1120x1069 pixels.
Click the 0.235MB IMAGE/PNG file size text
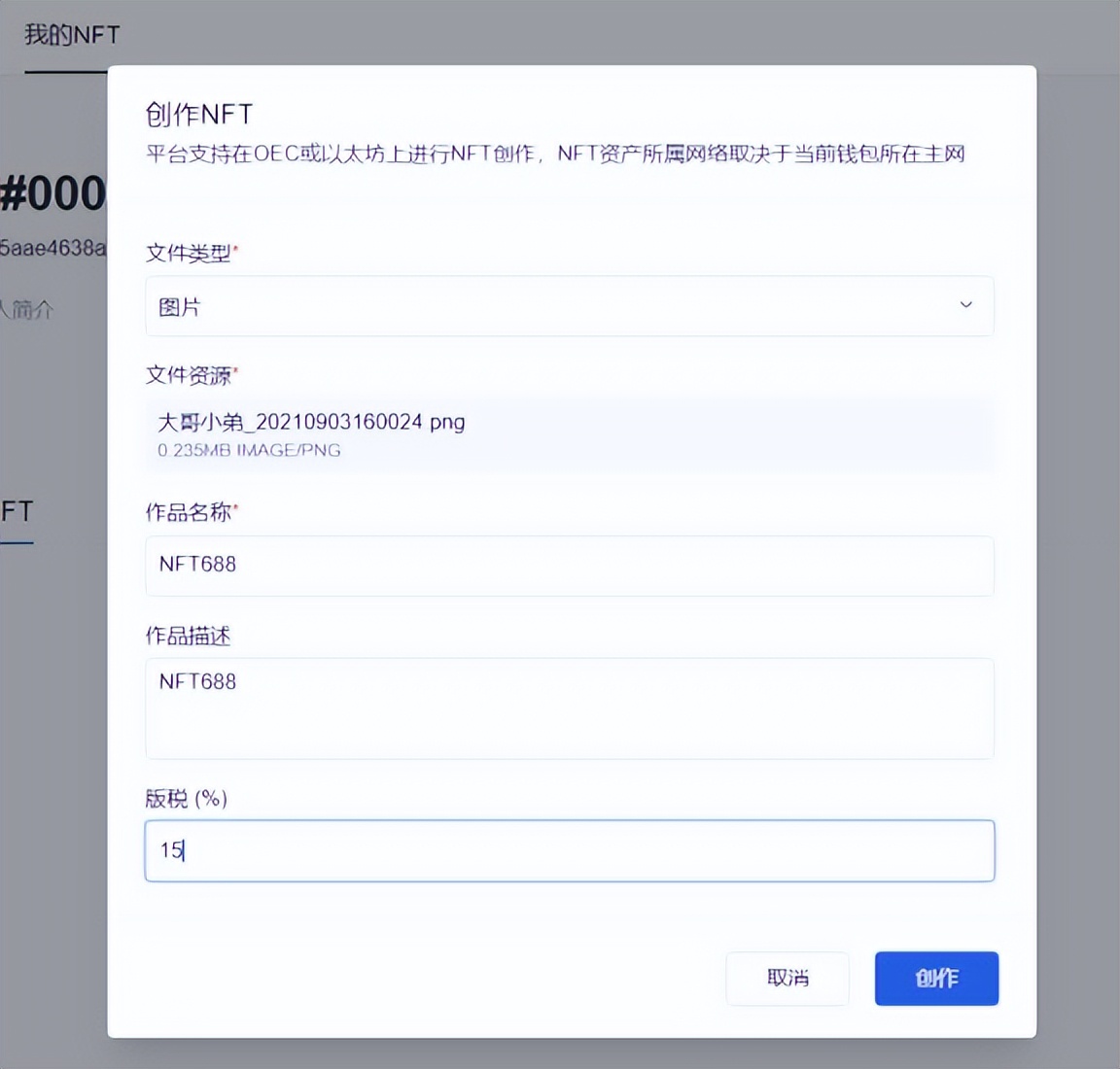click(249, 450)
